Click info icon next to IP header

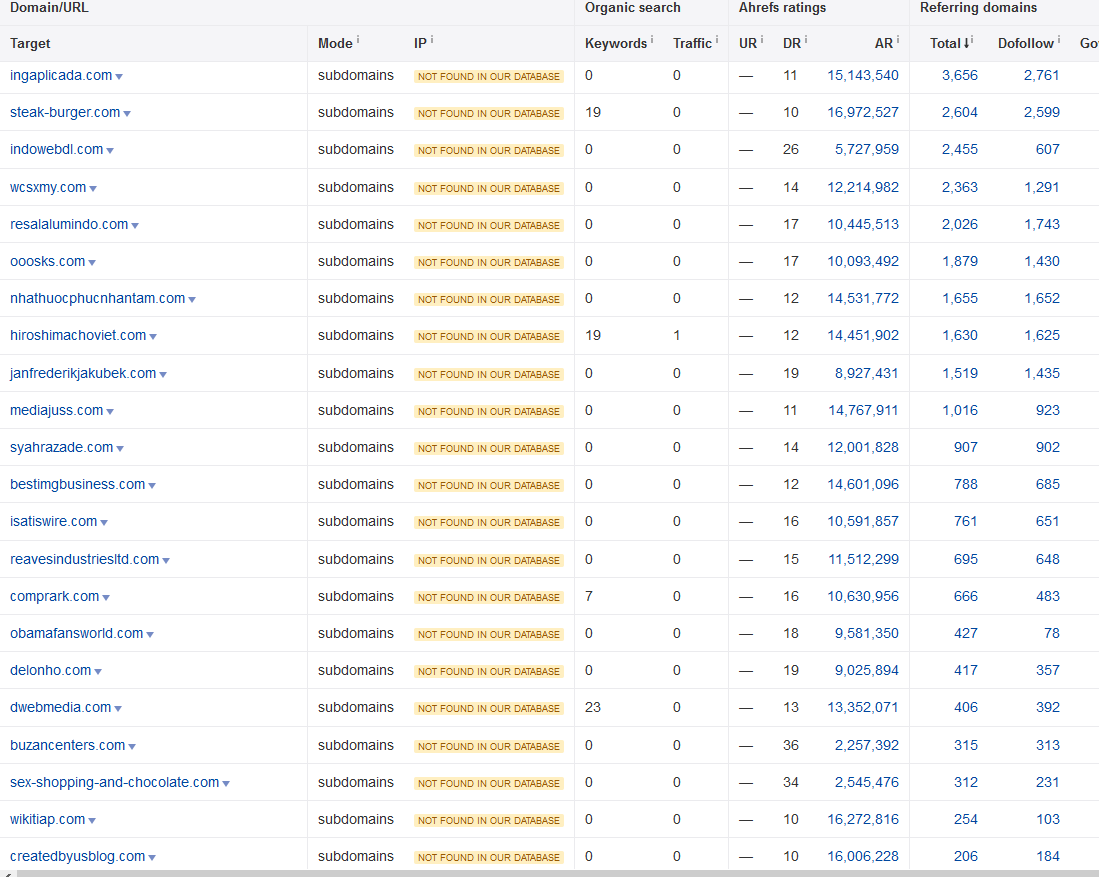(x=432, y=40)
